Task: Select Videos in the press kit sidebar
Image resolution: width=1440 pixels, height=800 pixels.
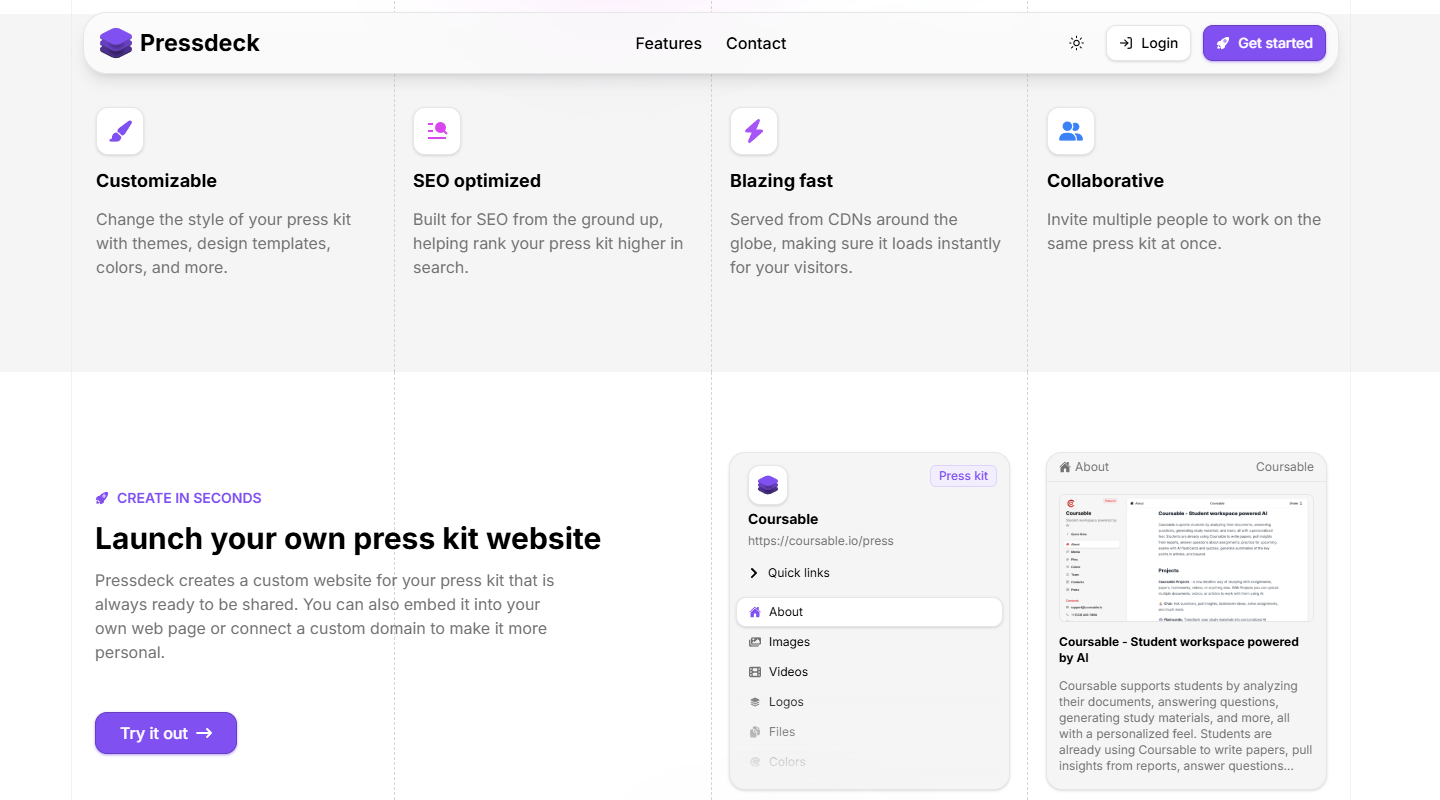Action: (787, 672)
